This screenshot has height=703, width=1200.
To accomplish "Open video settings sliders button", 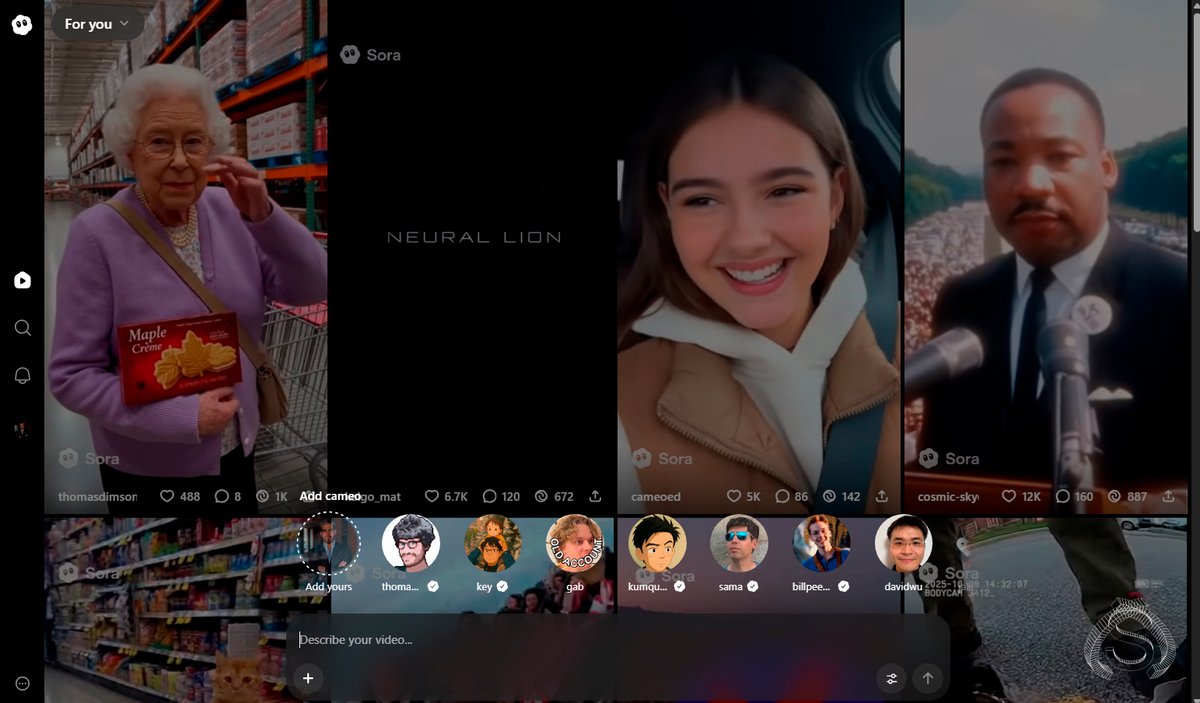I will (x=891, y=679).
